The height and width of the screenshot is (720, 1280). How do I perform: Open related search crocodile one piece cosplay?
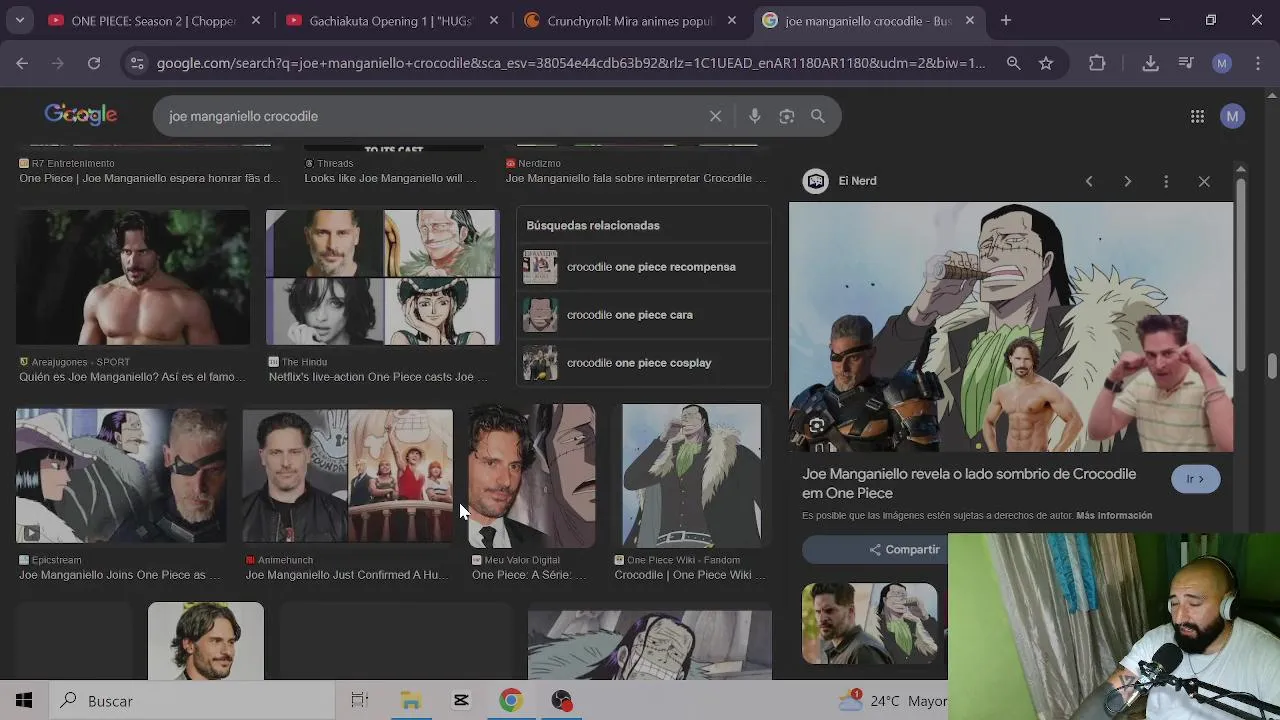click(644, 363)
